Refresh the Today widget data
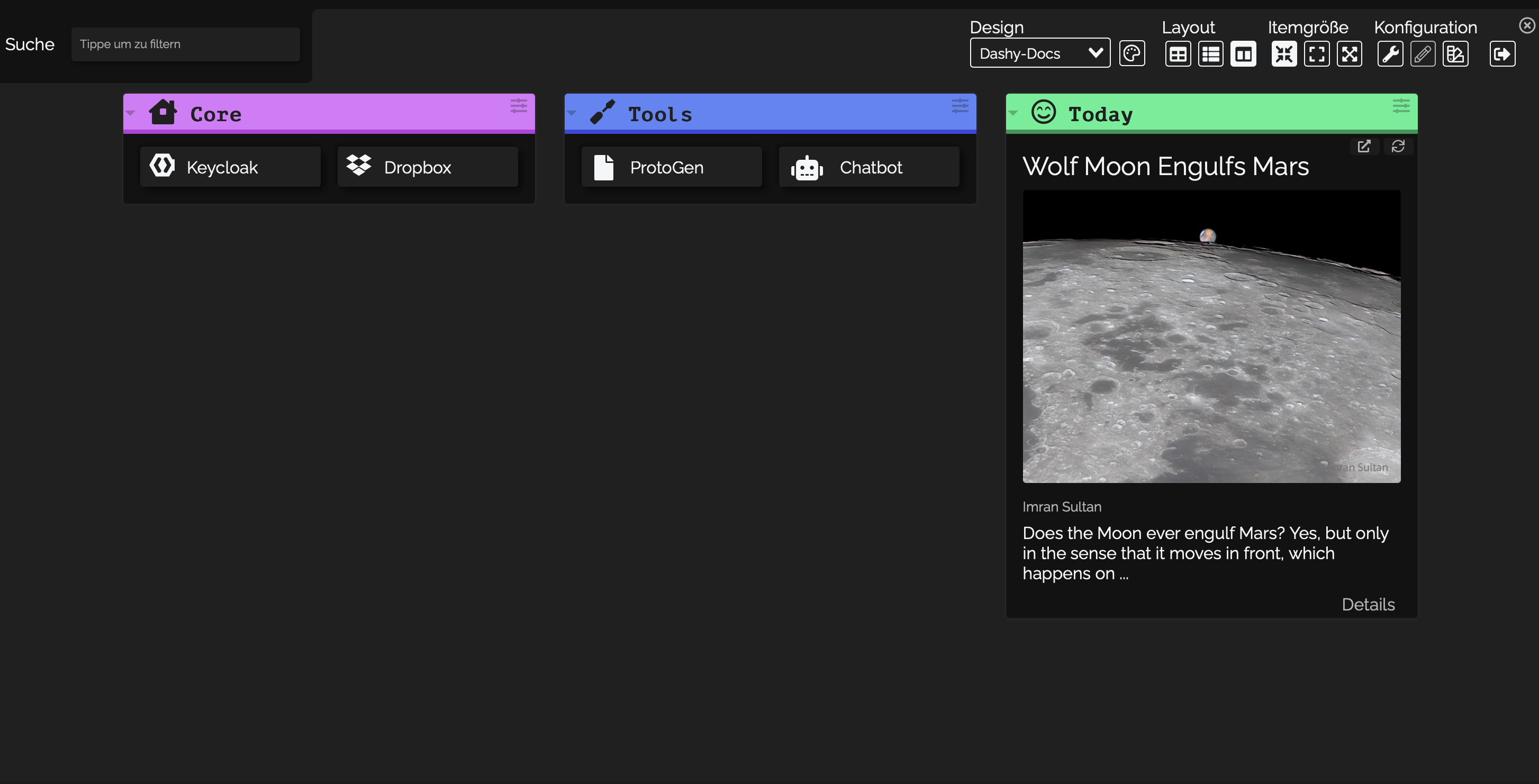The height and width of the screenshot is (784, 1539). 1397,147
